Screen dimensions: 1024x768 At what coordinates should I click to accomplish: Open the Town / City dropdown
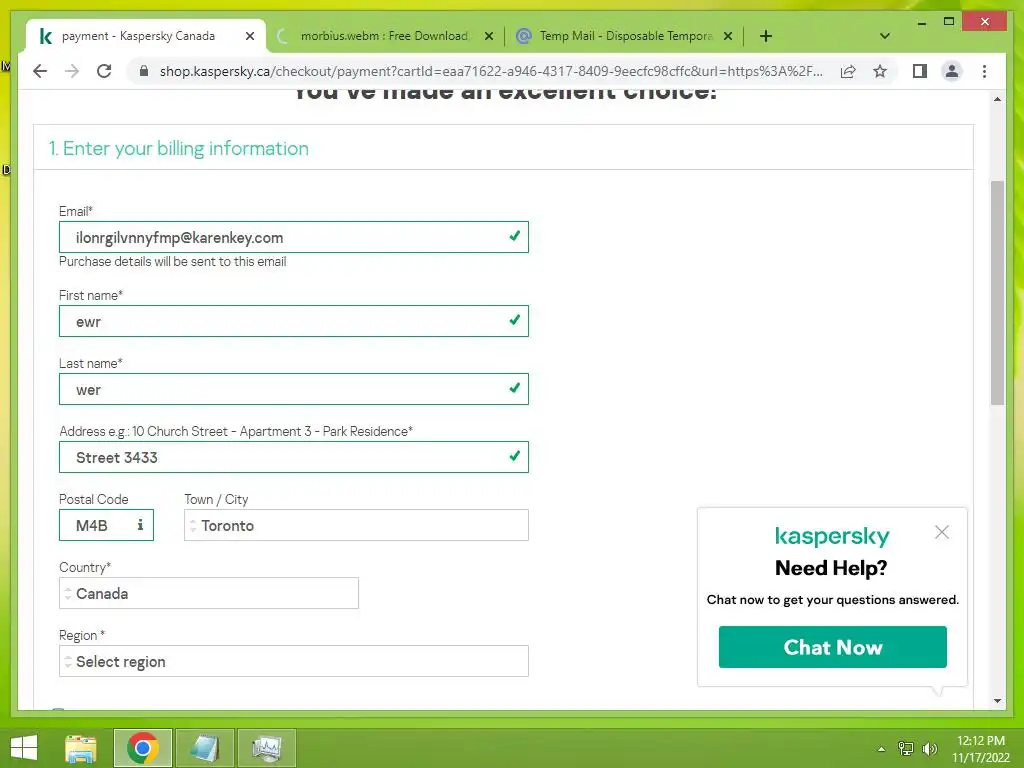(x=357, y=525)
